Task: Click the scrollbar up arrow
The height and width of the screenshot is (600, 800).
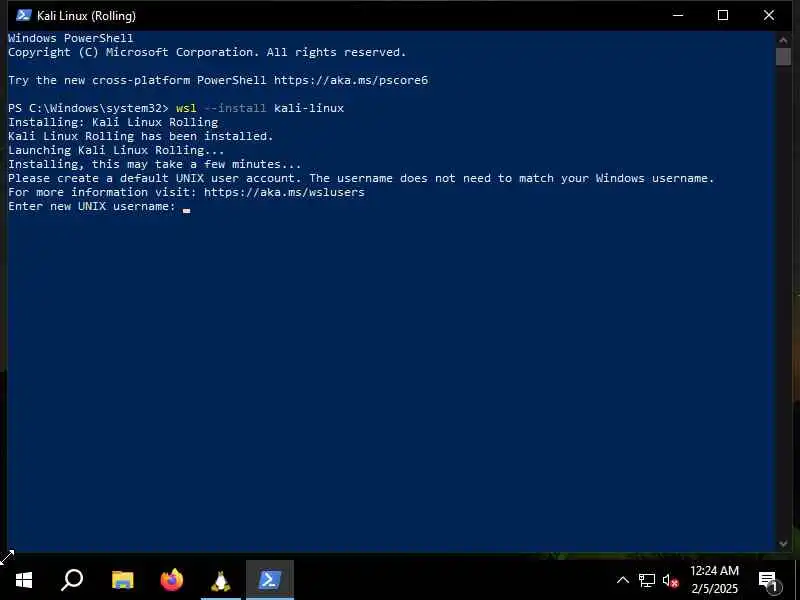Action: click(x=783, y=40)
